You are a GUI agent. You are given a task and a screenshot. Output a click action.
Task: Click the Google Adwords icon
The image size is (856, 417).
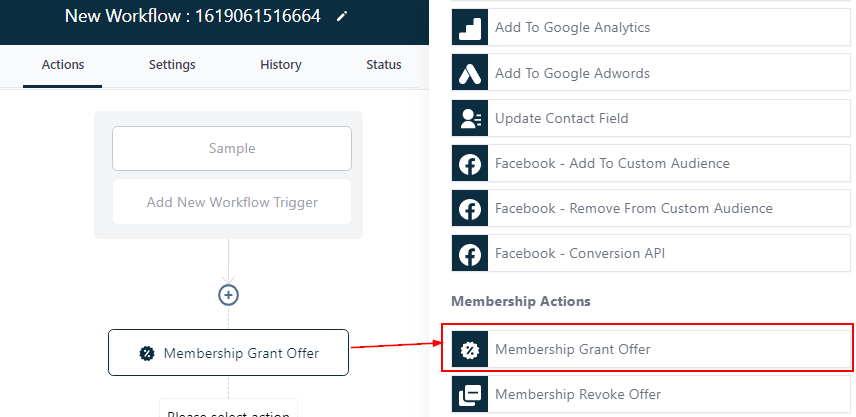(x=469, y=73)
